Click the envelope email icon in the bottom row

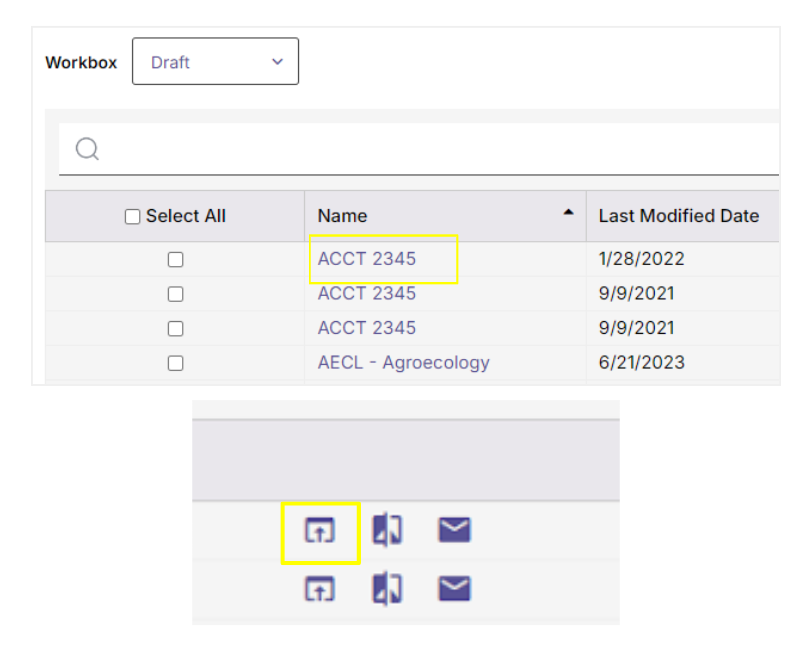[454, 590]
